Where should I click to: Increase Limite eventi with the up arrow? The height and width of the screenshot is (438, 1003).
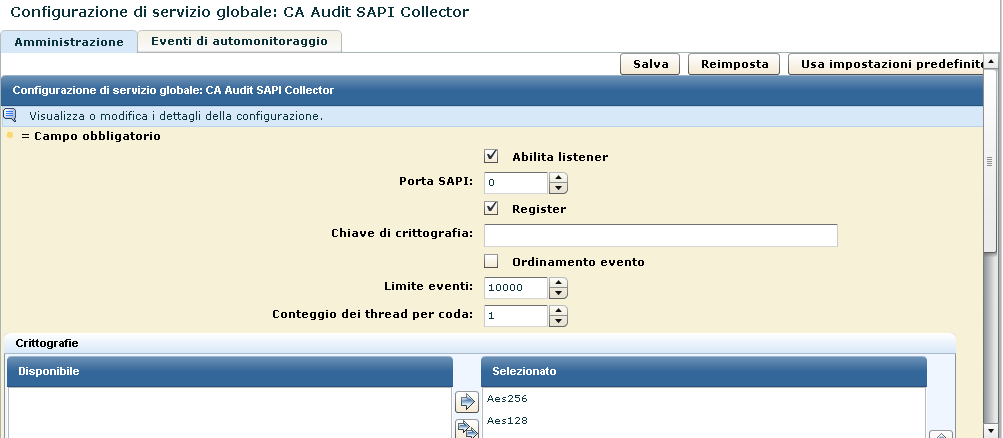559,283
